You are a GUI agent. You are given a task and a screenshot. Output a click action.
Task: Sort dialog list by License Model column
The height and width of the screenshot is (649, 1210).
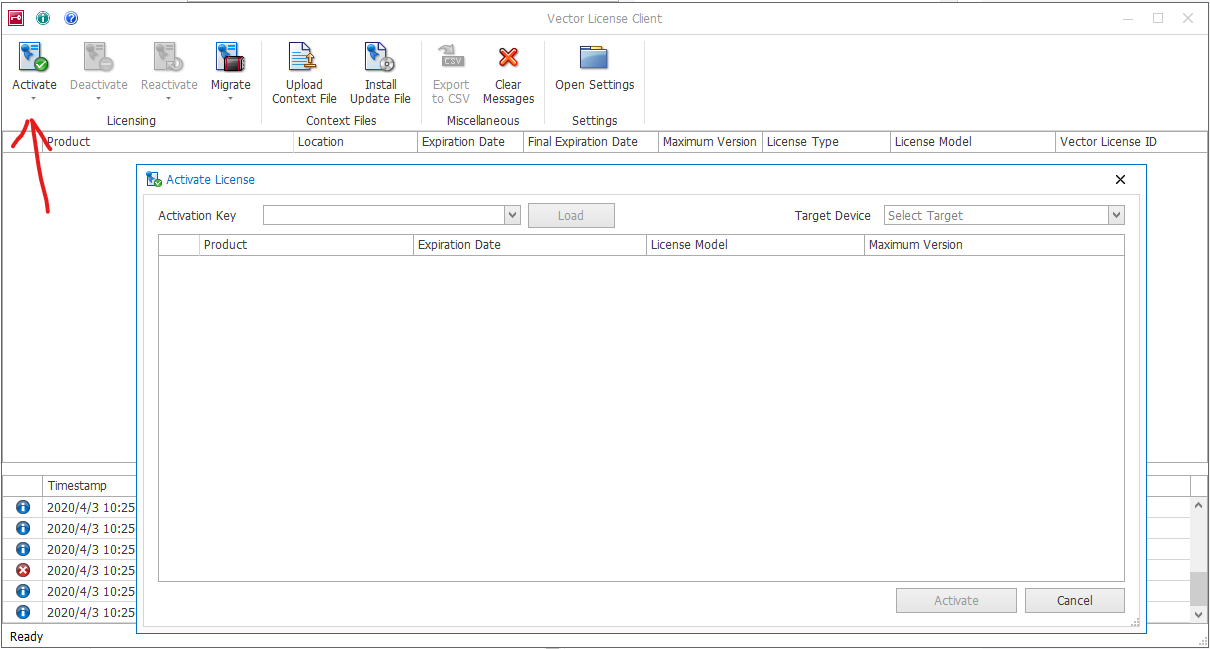[x=755, y=245]
